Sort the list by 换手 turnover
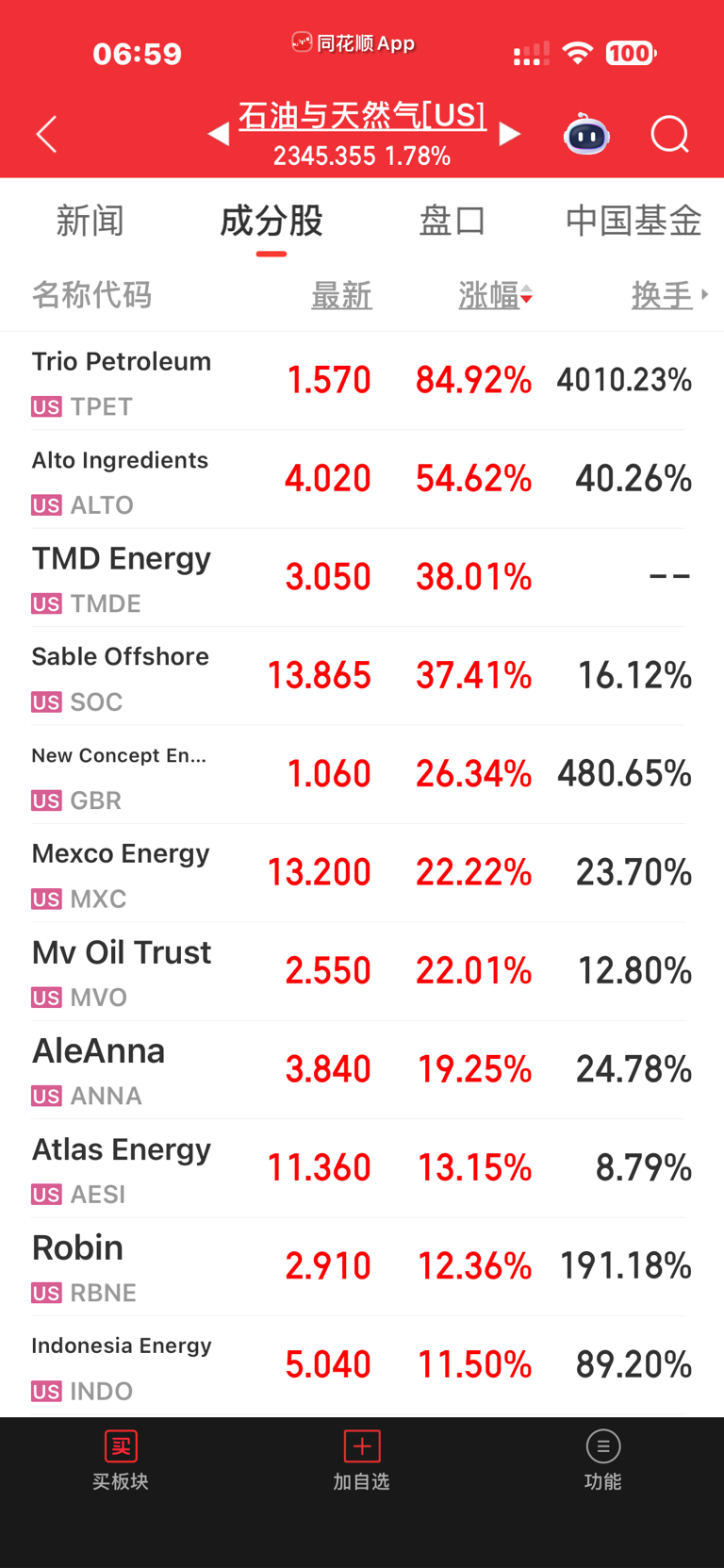Image resolution: width=724 pixels, height=1568 pixels. [661, 296]
